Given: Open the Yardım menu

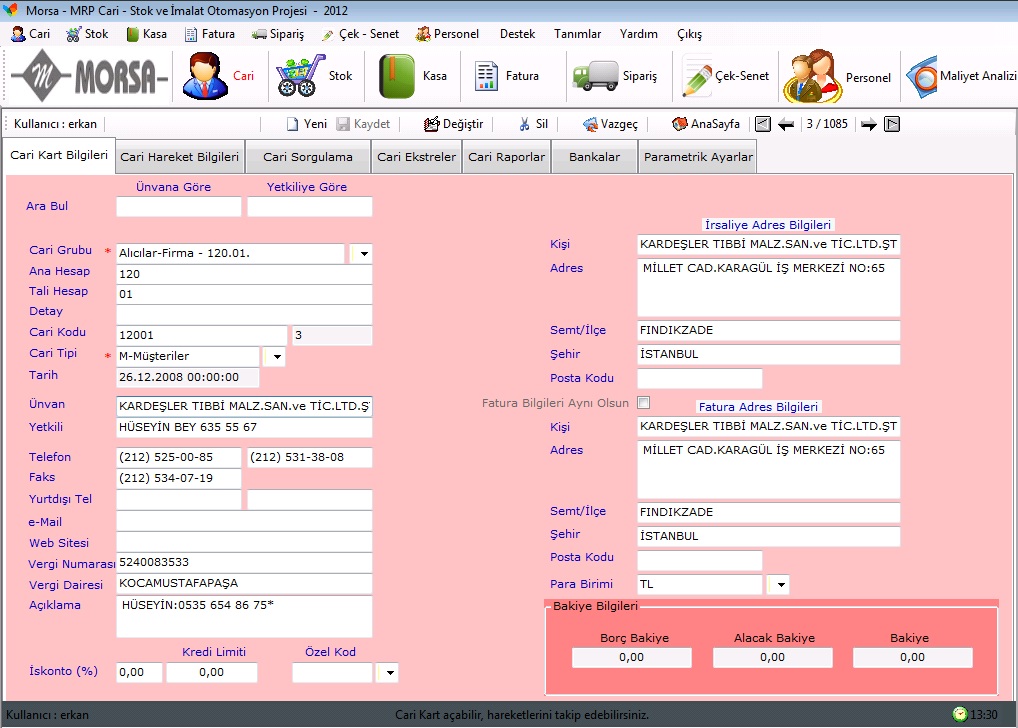Looking at the screenshot, I should pyautogui.click(x=638, y=34).
